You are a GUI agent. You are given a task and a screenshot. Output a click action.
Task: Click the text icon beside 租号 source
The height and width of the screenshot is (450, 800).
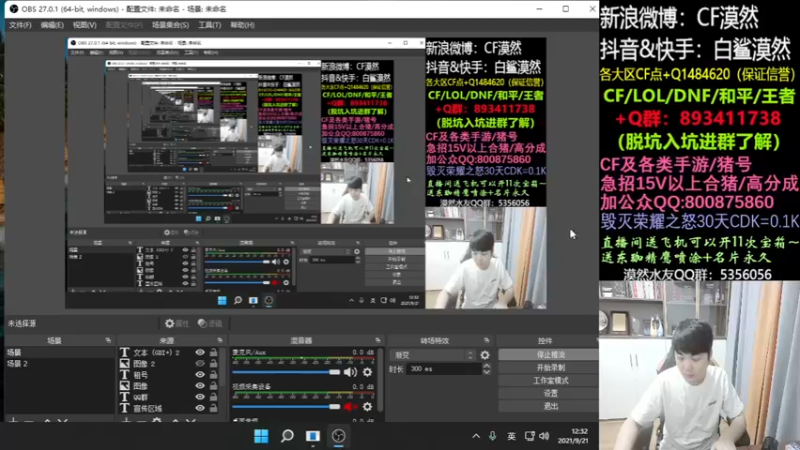pyautogui.click(x=124, y=375)
